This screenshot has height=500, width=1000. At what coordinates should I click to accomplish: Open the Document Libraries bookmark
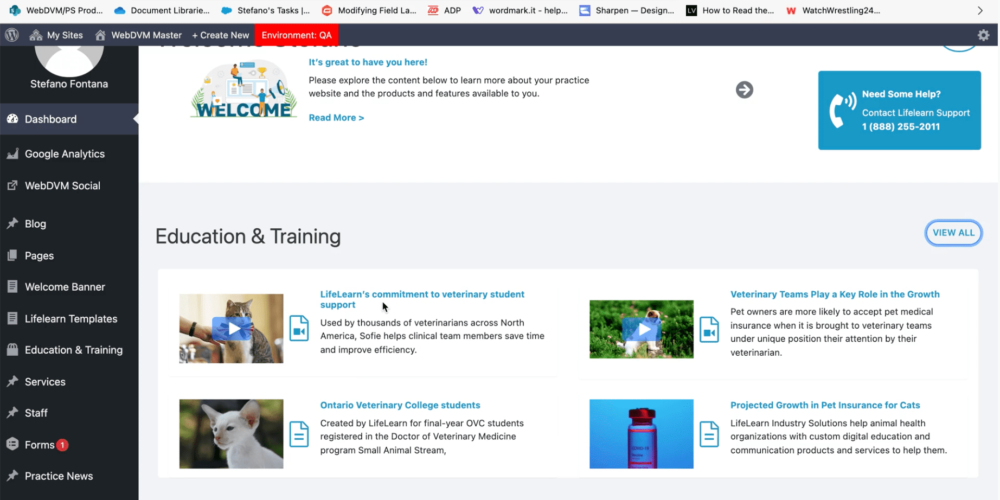pos(161,10)
